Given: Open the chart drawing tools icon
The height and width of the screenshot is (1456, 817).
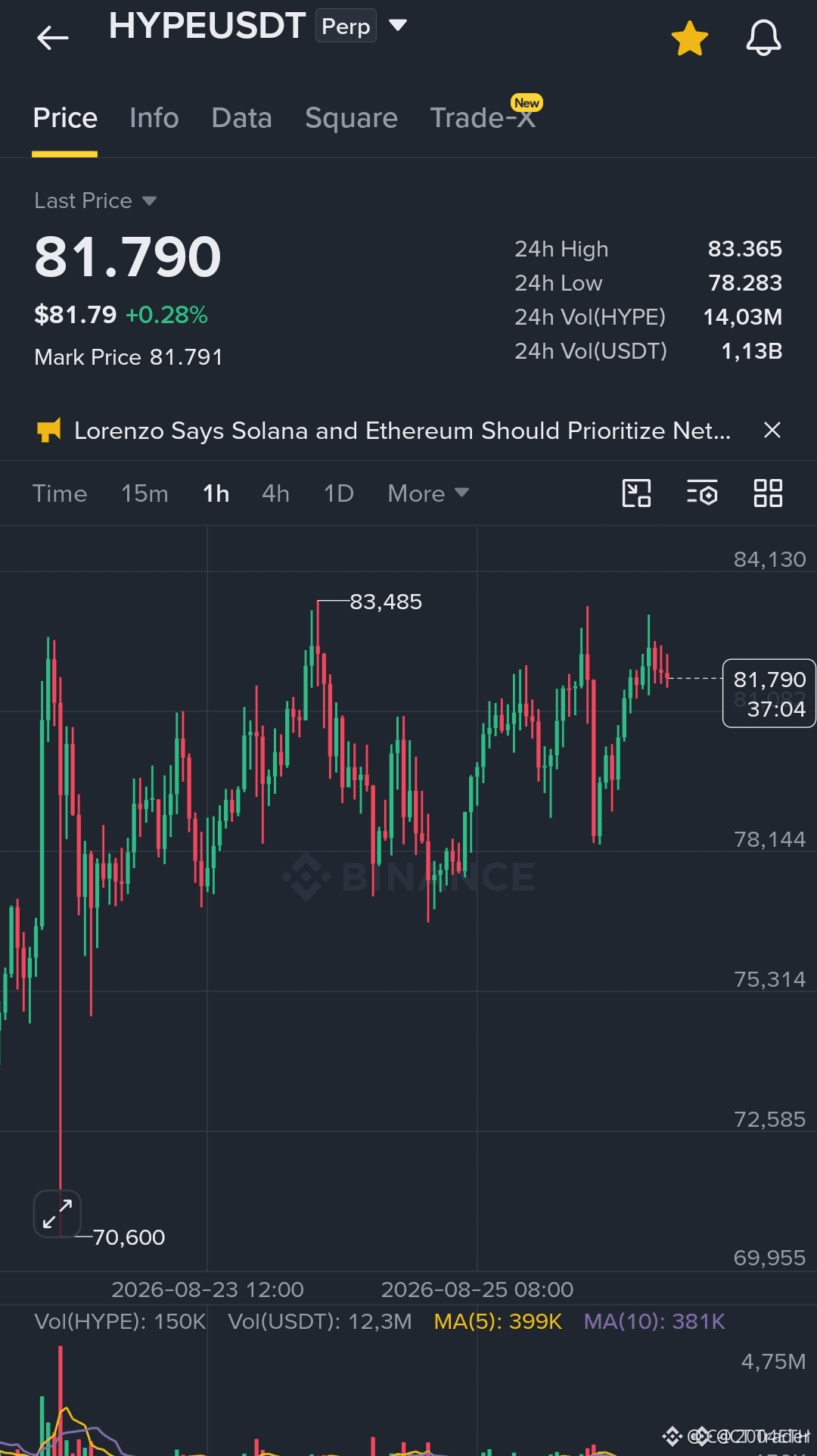Looking at the screenshot, I should (636, 493).
